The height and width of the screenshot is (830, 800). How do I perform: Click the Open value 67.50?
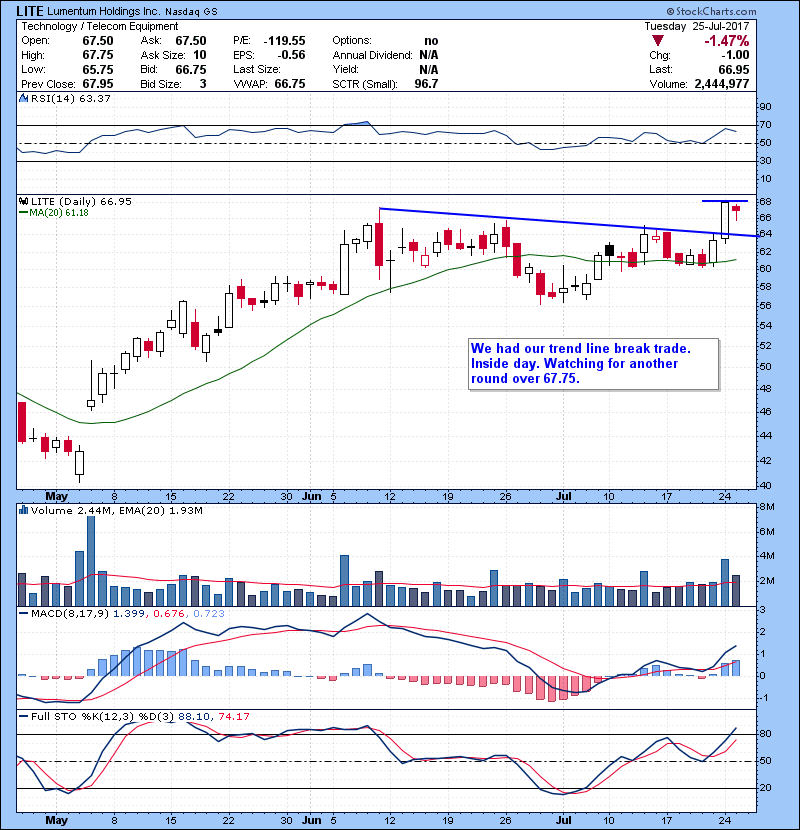98,41
